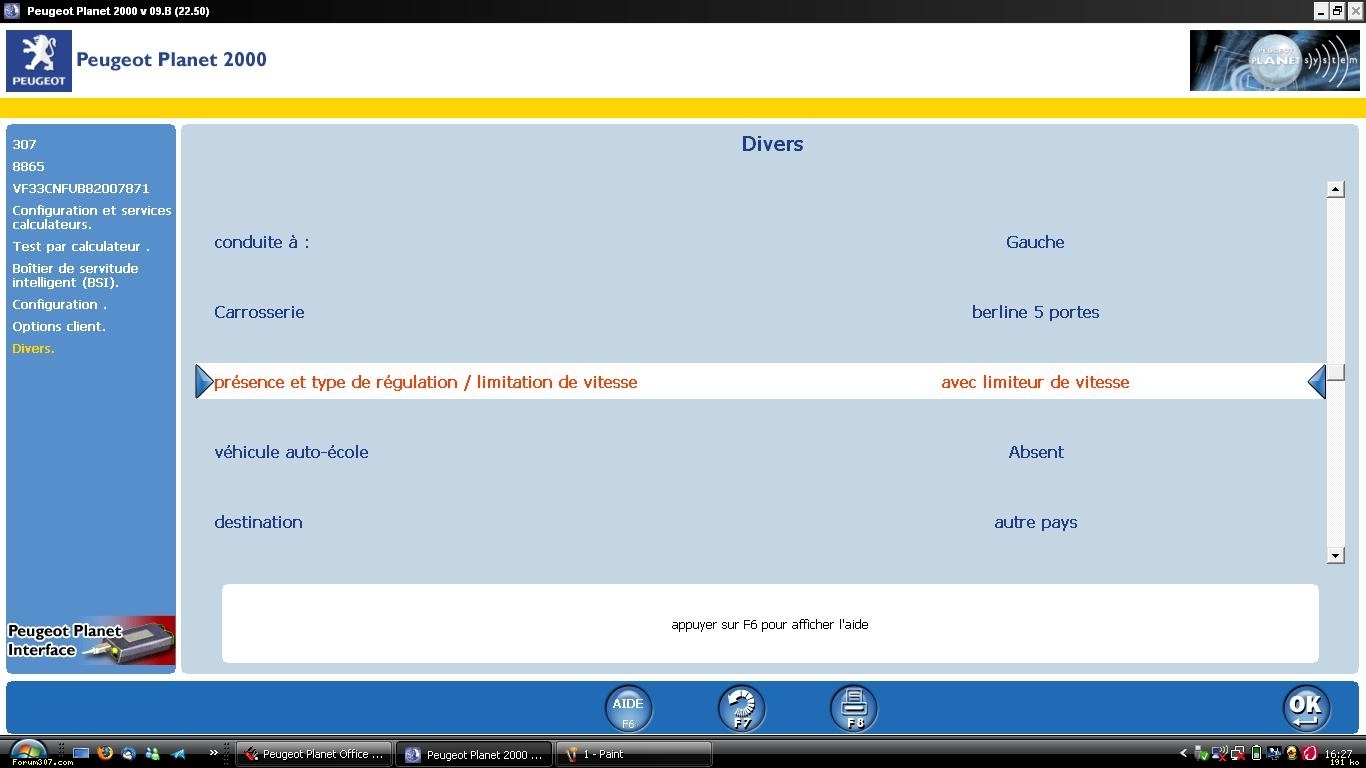Minimize the Peugeot Planet 2000 window
Image resolution: width=1366 pixels, height=768 pixels.
pos(1320,11)
